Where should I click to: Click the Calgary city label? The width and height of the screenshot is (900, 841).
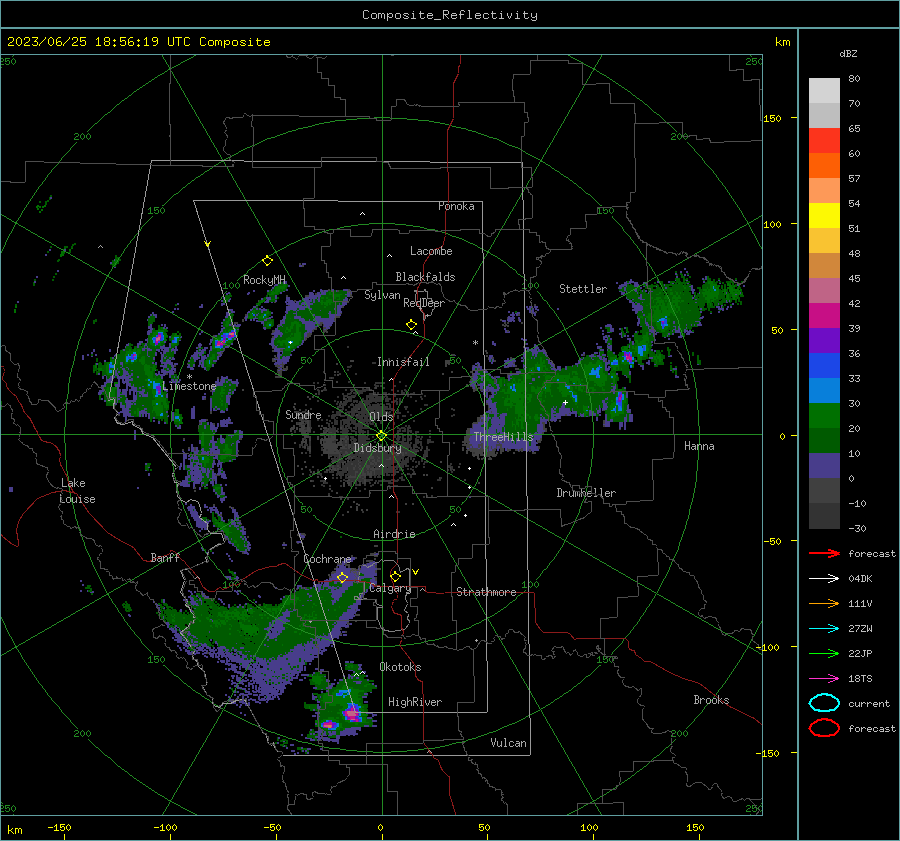click(x=390, y=588)
